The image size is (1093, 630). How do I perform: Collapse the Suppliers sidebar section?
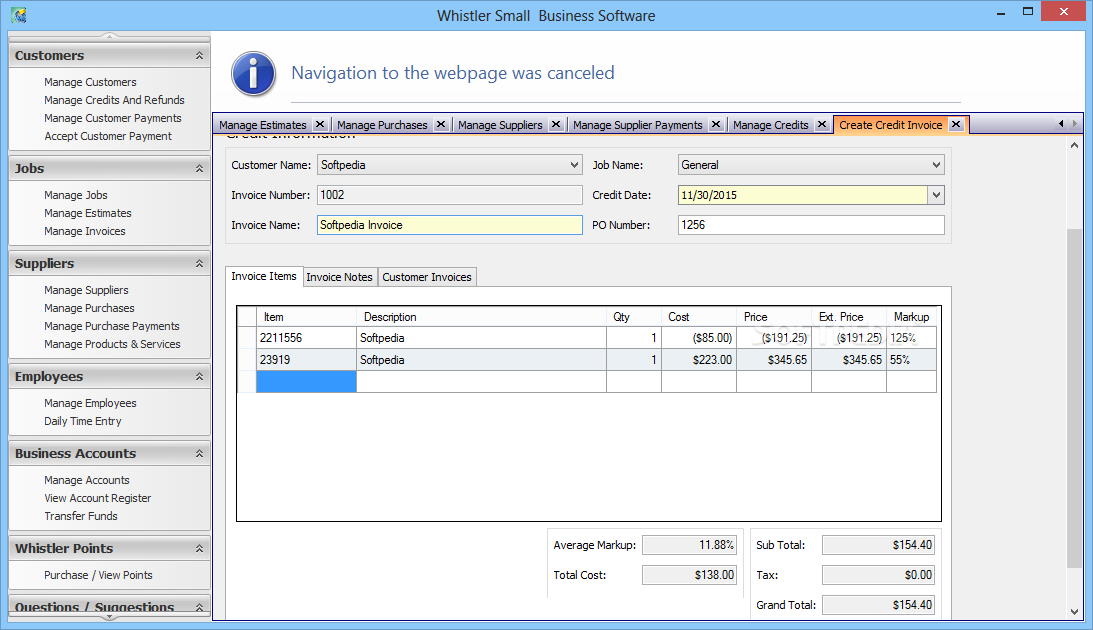click(199, 263)
